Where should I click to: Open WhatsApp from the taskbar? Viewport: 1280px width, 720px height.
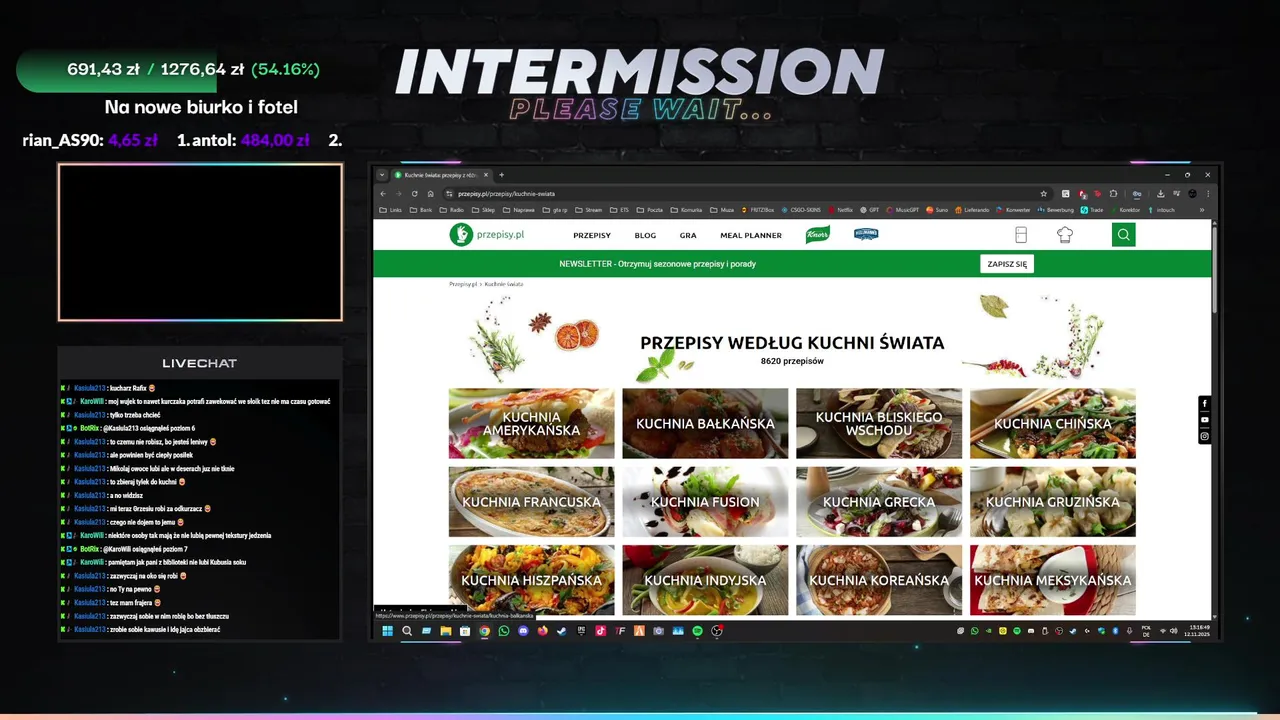(x=504, y=631)
